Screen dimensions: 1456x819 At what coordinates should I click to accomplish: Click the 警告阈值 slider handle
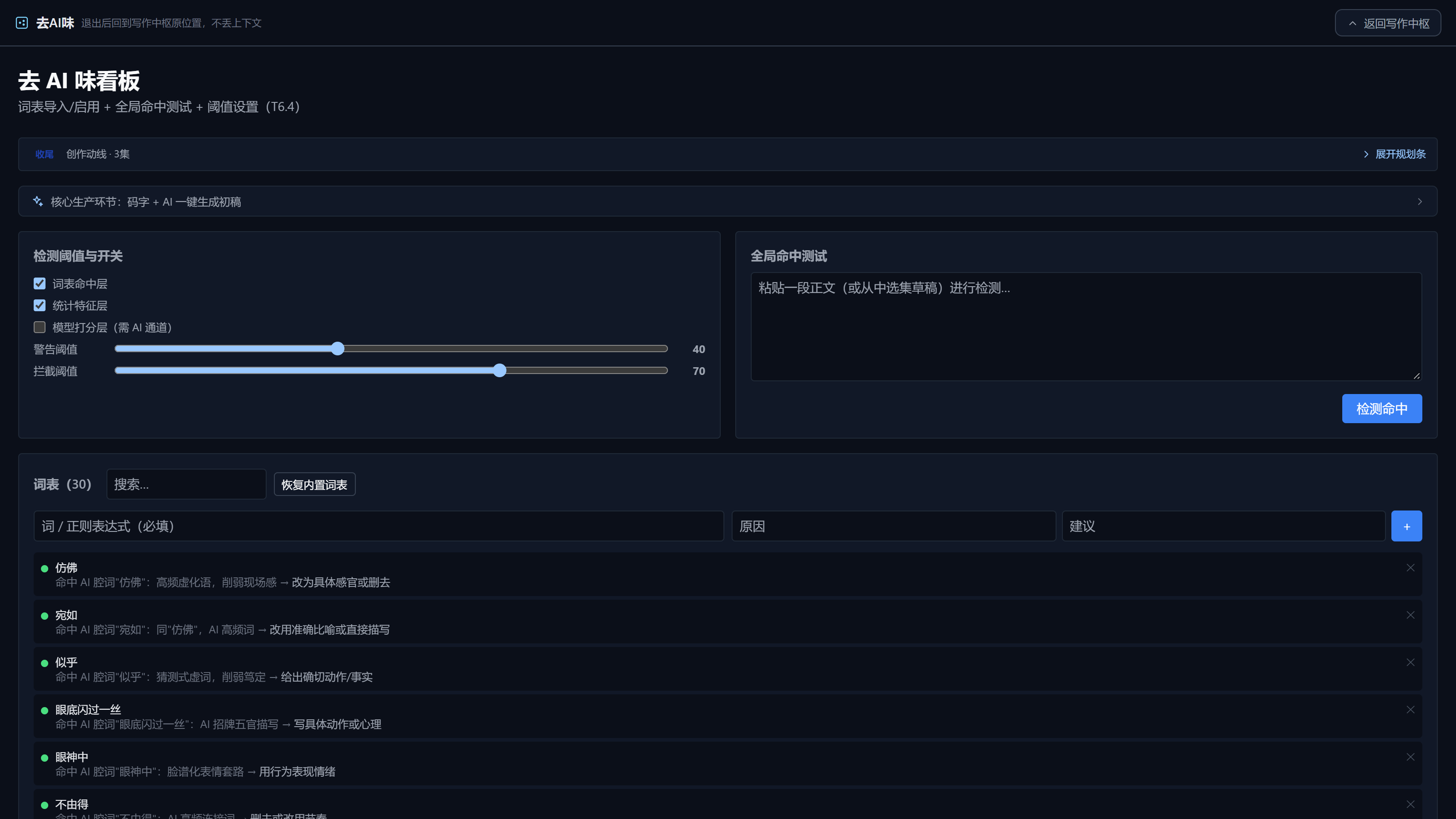point(338,349)
